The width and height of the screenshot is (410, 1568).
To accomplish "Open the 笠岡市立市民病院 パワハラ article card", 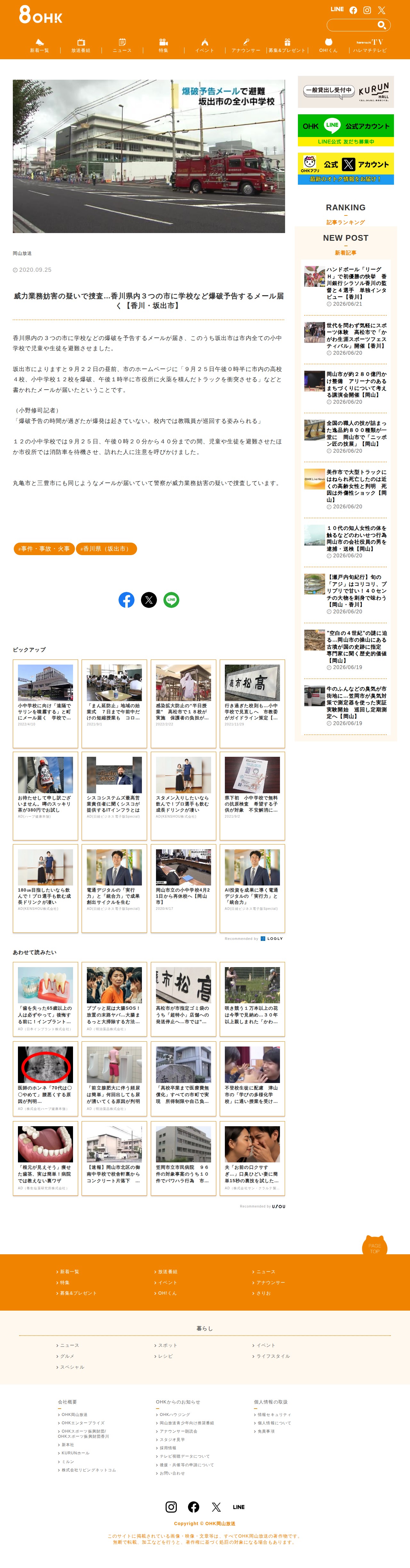I will pos(183,1158).
